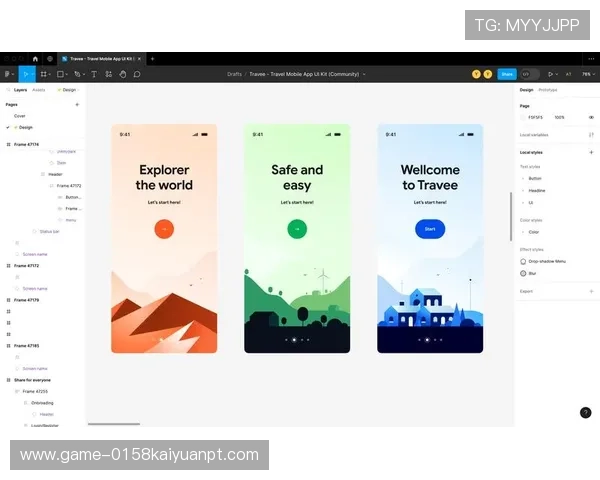Screen dimensions: 600x480
Task: Toggle page background color visibility eye
Action: pyautogui.click(x=591, y=117)
